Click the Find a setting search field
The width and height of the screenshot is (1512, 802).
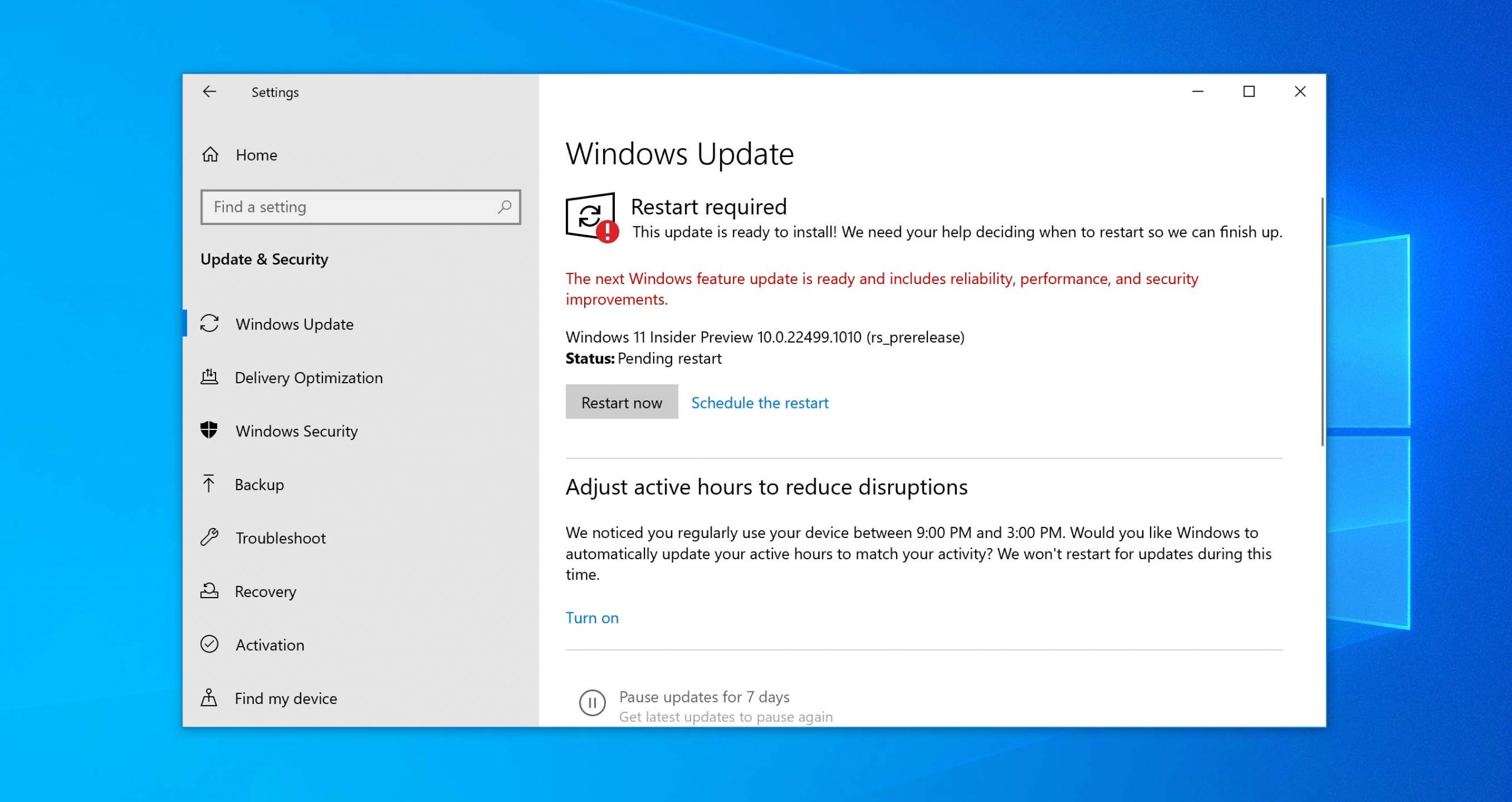point(357,207)
